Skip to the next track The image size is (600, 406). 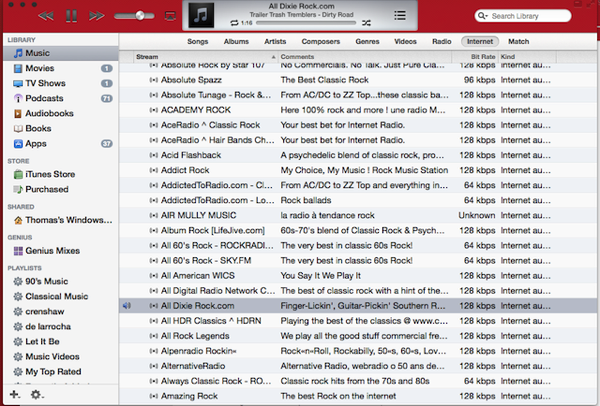coord(96,17)
